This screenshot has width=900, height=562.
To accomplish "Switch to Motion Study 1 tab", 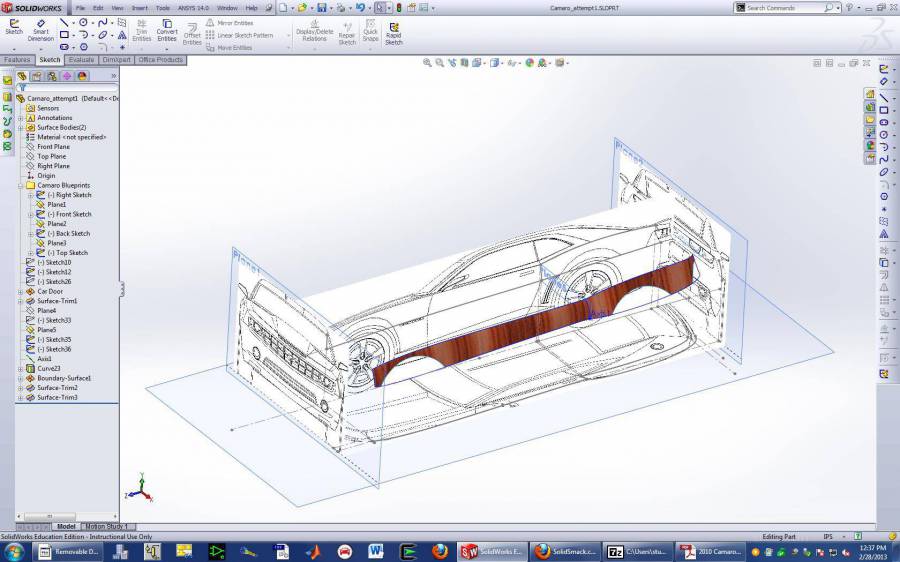I will tap(107, 526).
